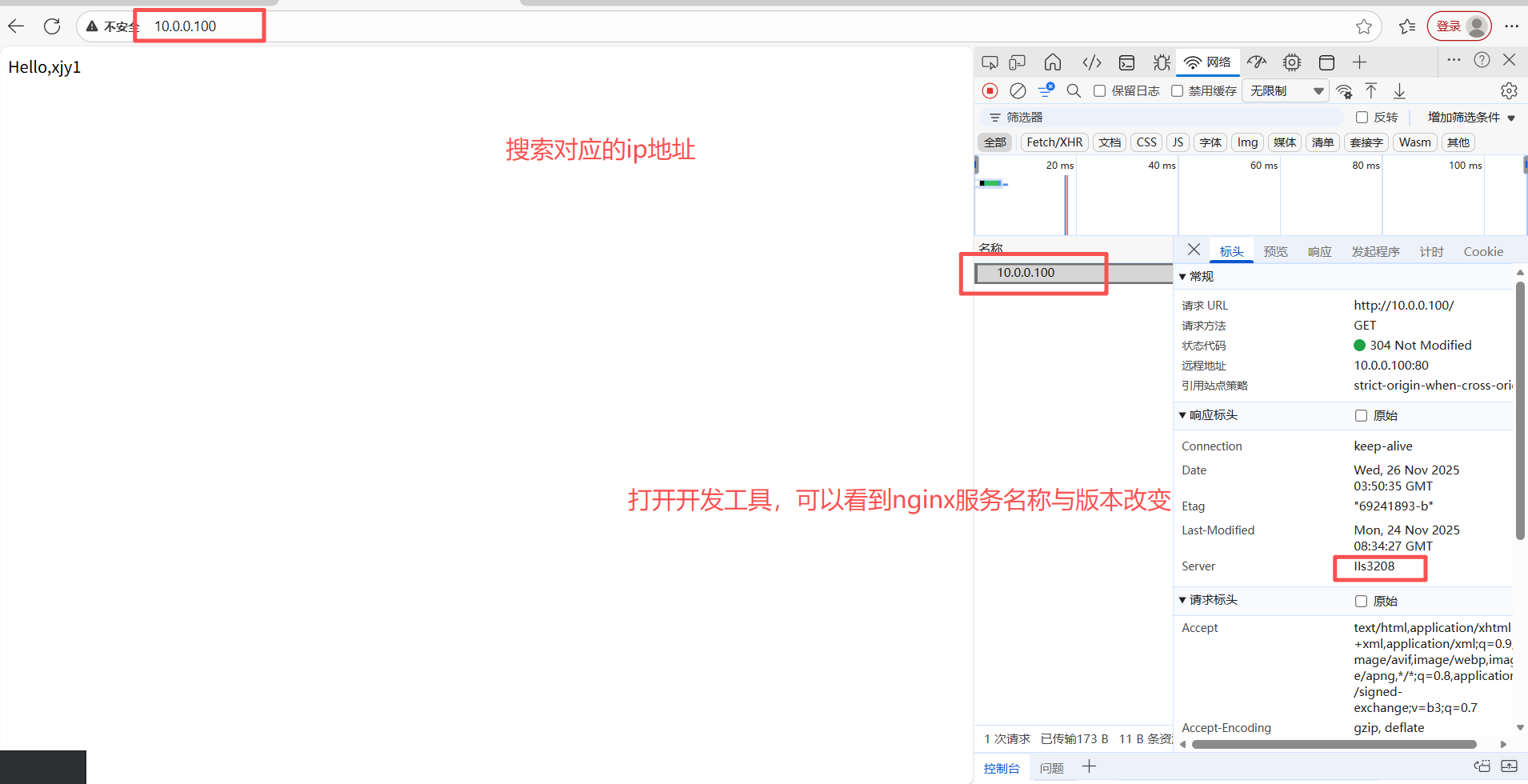Screen dimensions: 1528x784
Task: Open the Sources bug icon panel
Action: click(1162, 62)
